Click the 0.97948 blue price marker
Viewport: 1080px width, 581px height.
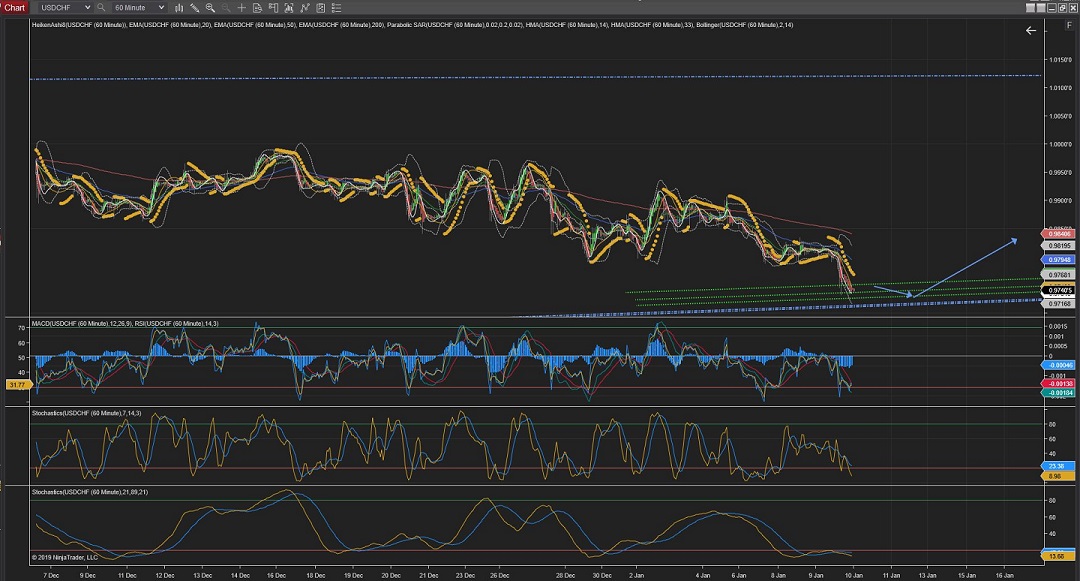point(1058,258)
